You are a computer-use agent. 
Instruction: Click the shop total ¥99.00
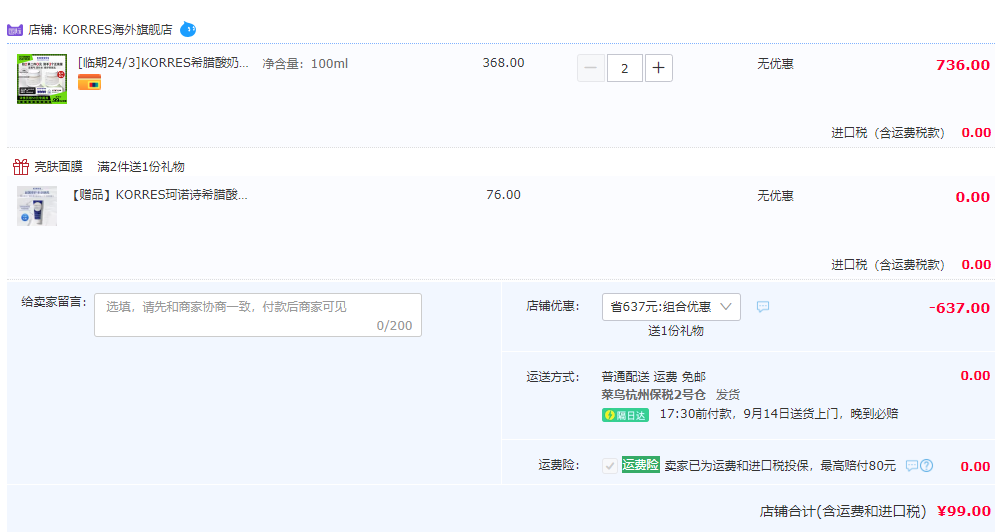(963, 511)
